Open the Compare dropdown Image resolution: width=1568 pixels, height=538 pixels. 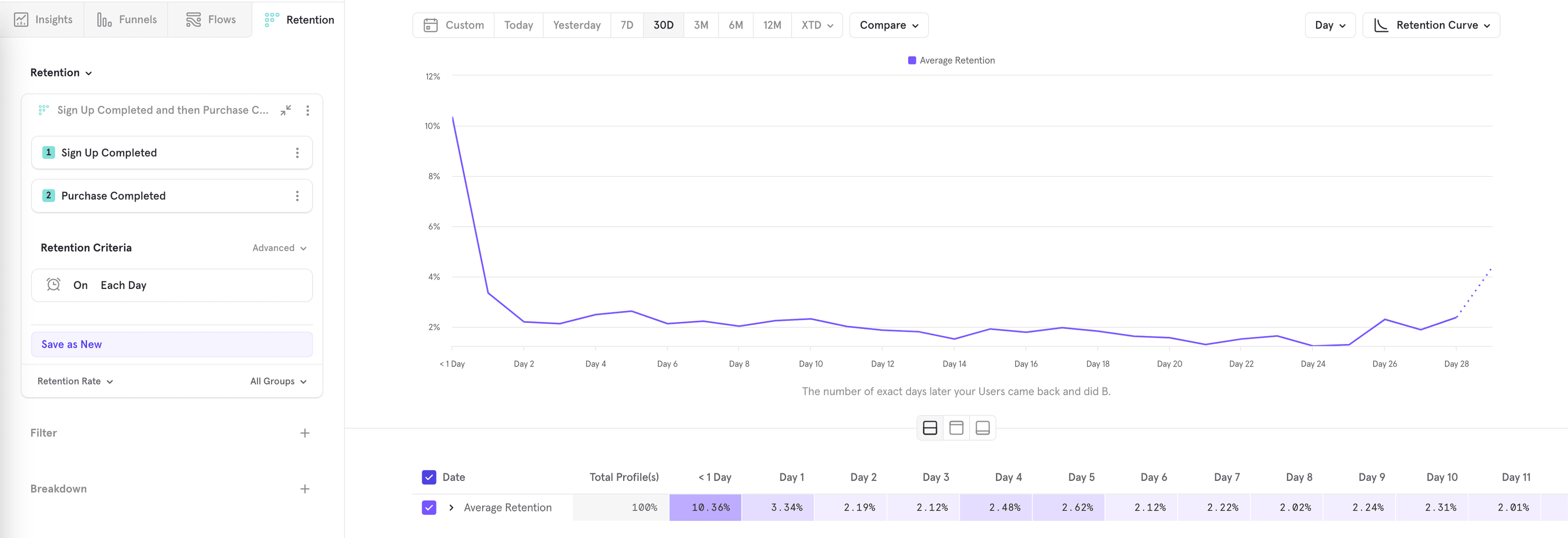click(x=888, y=25)
